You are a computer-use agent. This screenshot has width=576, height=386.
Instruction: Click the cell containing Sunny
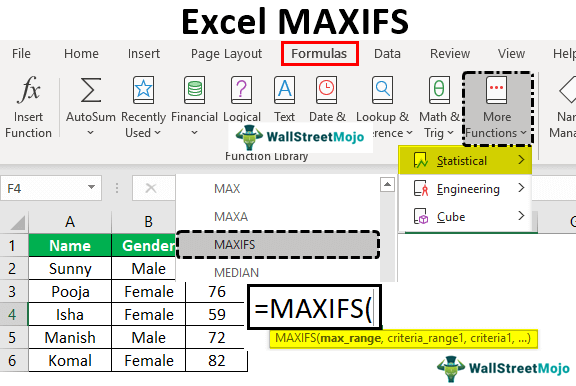[x=70, y=268]
